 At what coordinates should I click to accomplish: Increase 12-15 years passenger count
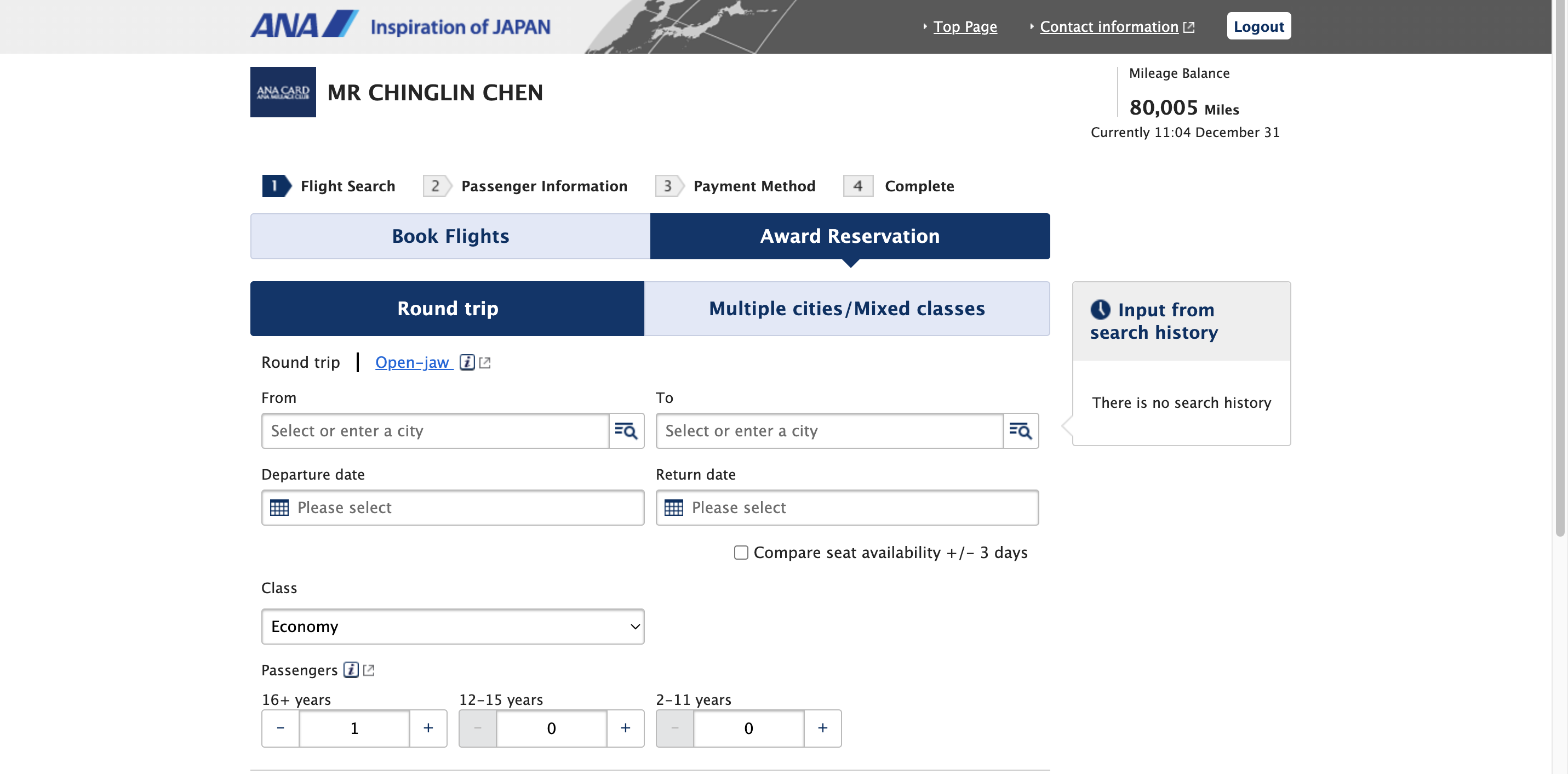tap(625, 728)
